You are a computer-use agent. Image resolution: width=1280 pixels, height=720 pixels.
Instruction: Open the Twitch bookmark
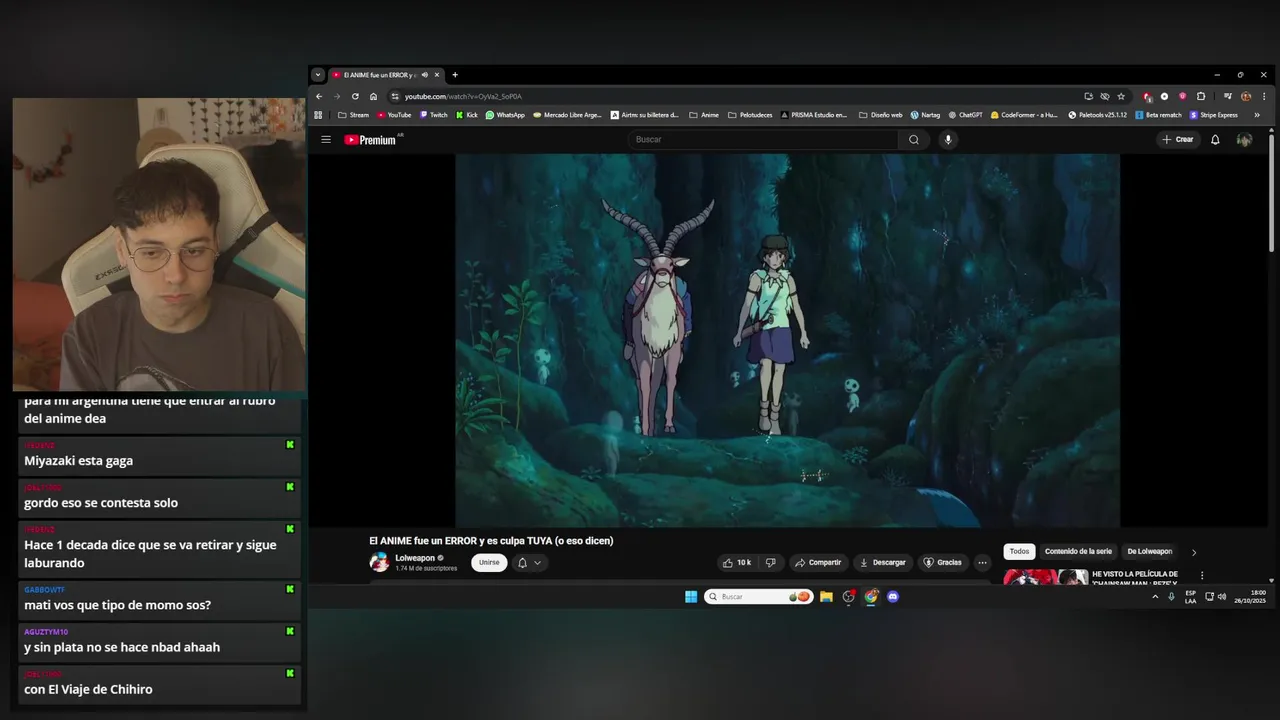[433, 115]
